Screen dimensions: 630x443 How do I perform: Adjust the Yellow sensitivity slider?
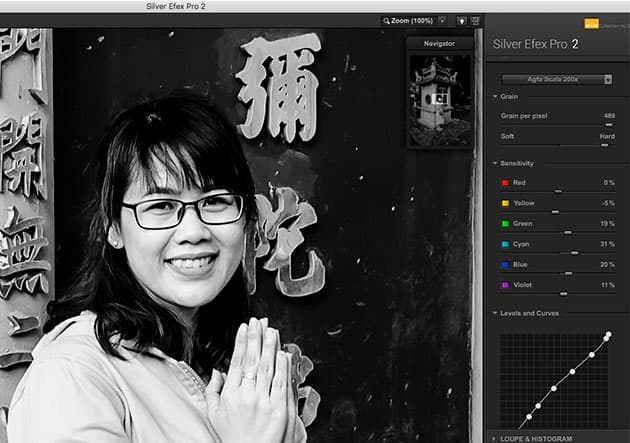click(x=555, y=212)
